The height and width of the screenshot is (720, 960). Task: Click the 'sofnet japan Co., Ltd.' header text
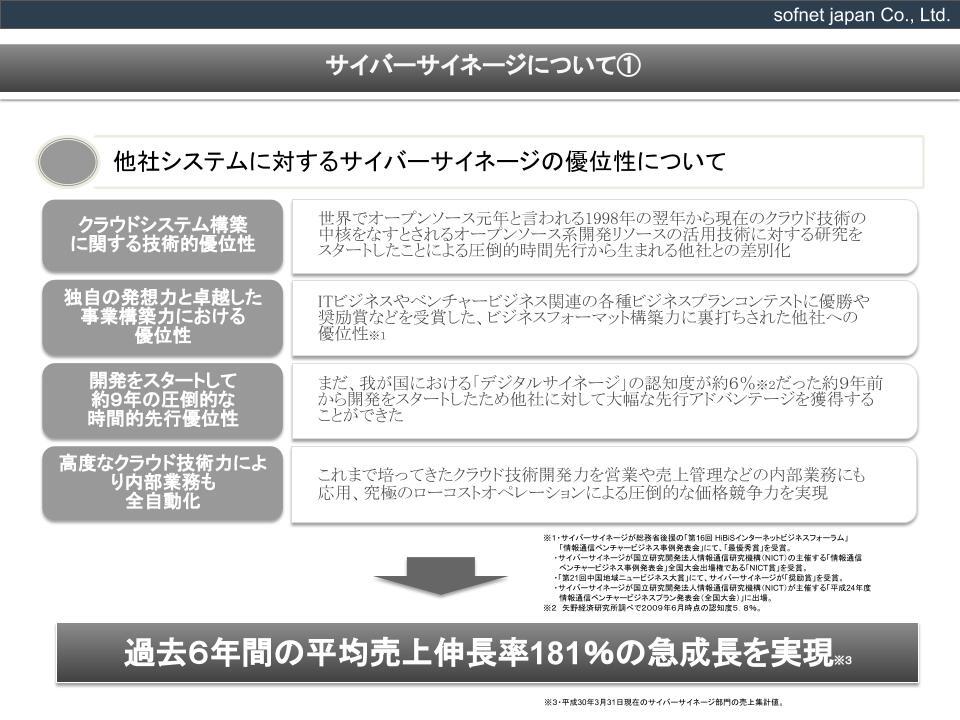coord(861,15)
